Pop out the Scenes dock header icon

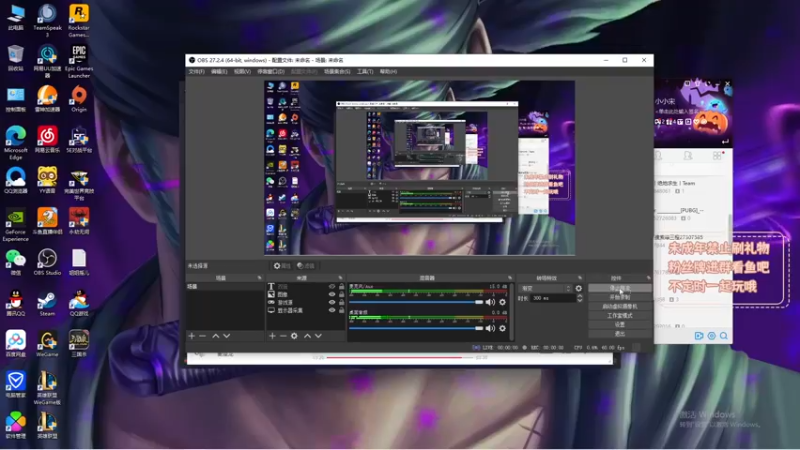coord(259,278)
